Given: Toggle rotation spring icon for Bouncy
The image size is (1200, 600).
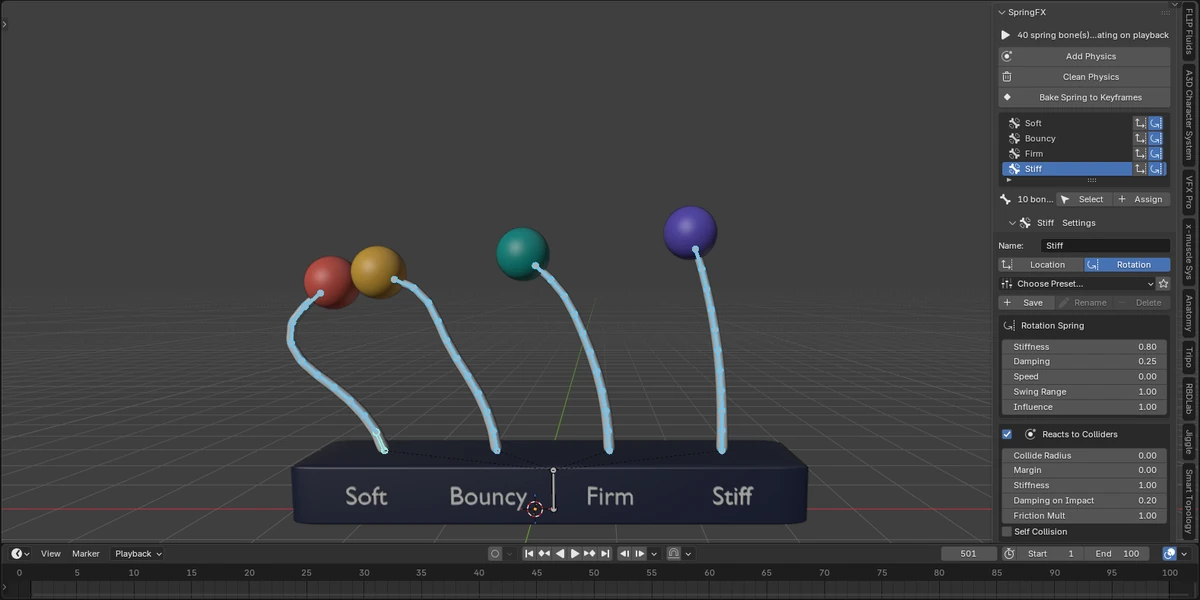Looking at the screenshot, I should click(x=1156, y=138).
